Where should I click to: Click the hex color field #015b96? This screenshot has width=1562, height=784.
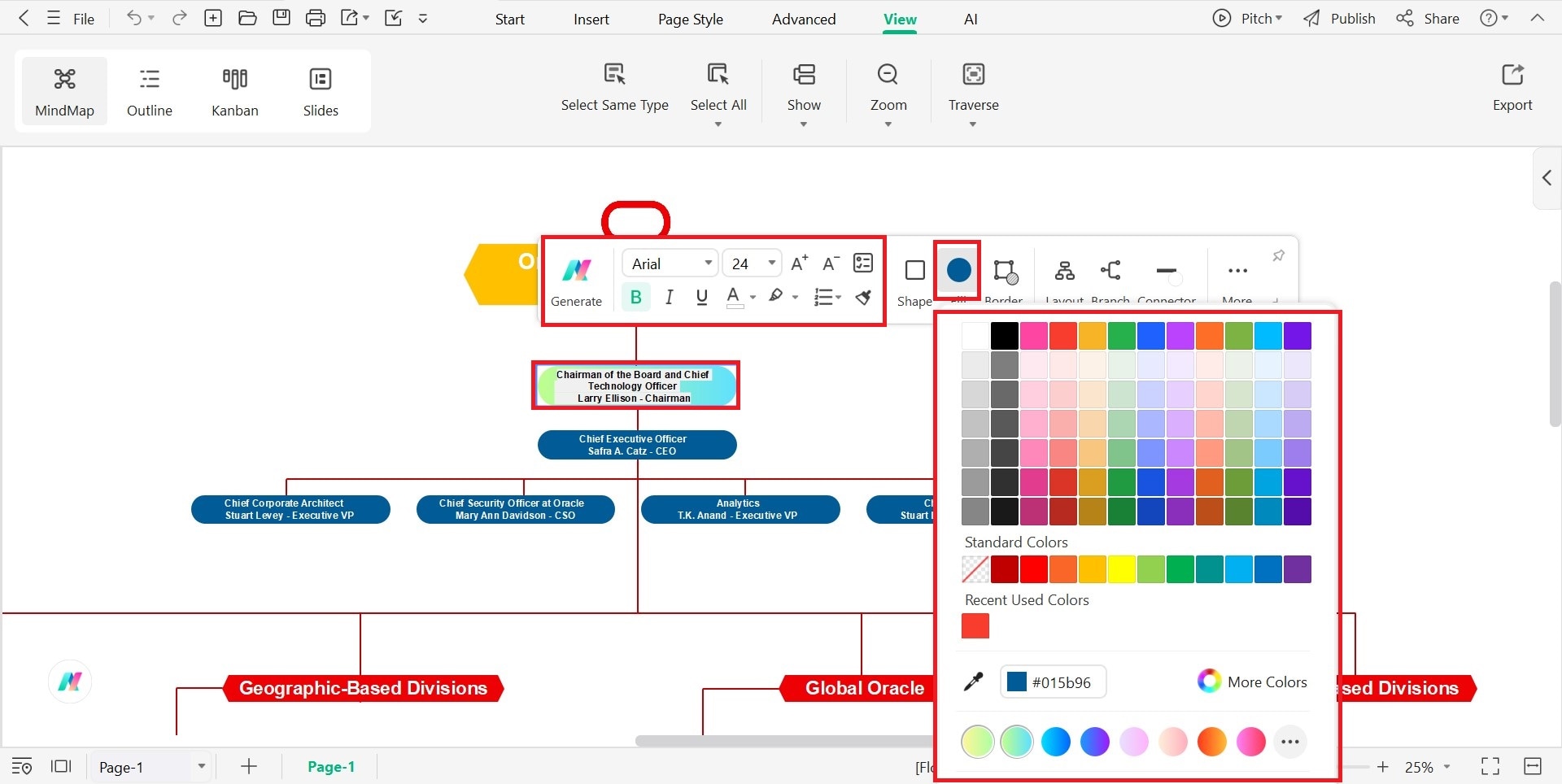click(1053, 682)
